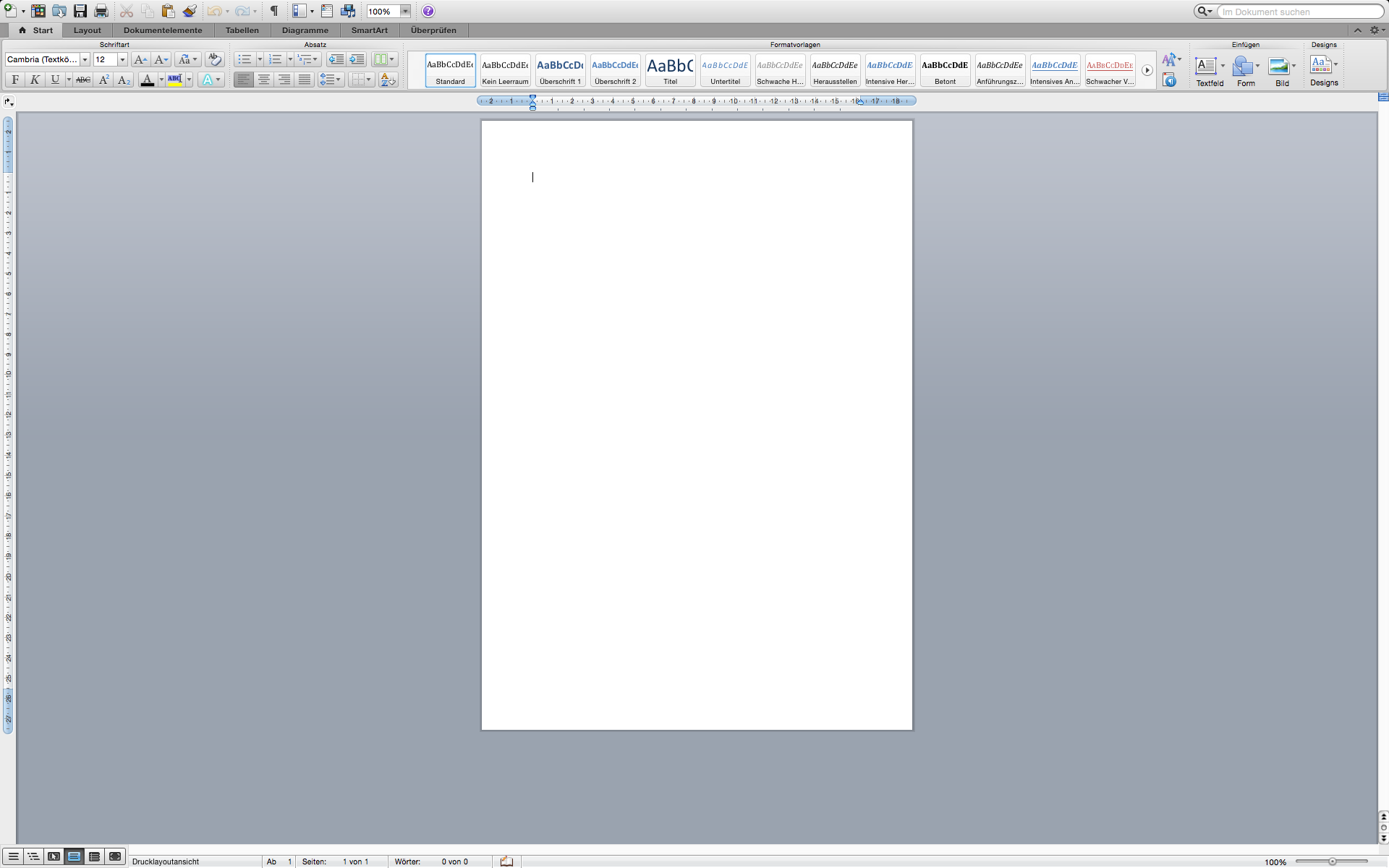Click the Format Painter brush icon

pos(190,11)
